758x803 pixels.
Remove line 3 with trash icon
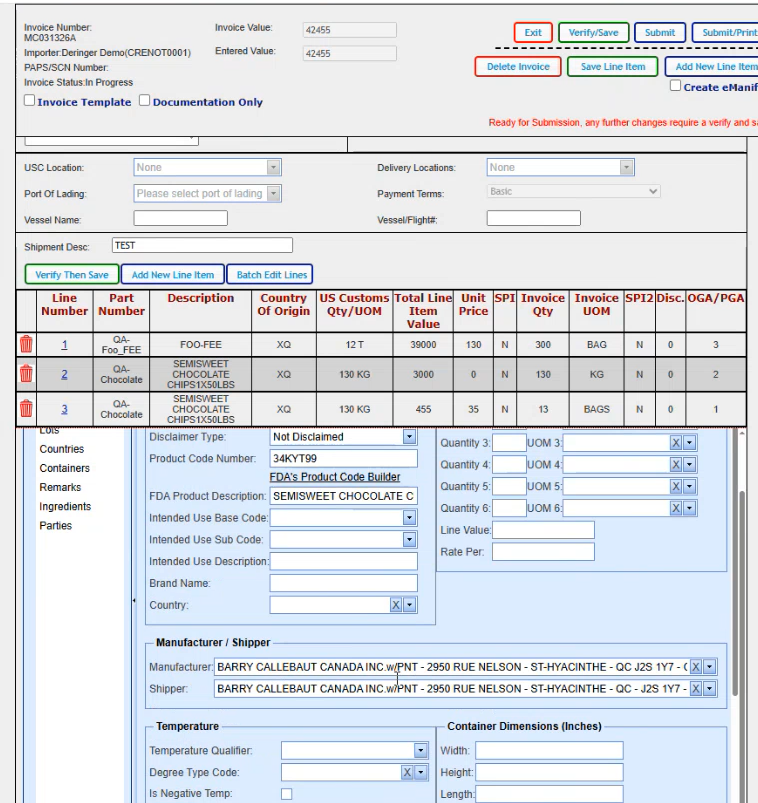pyautogui.click(x=26, y=408)
